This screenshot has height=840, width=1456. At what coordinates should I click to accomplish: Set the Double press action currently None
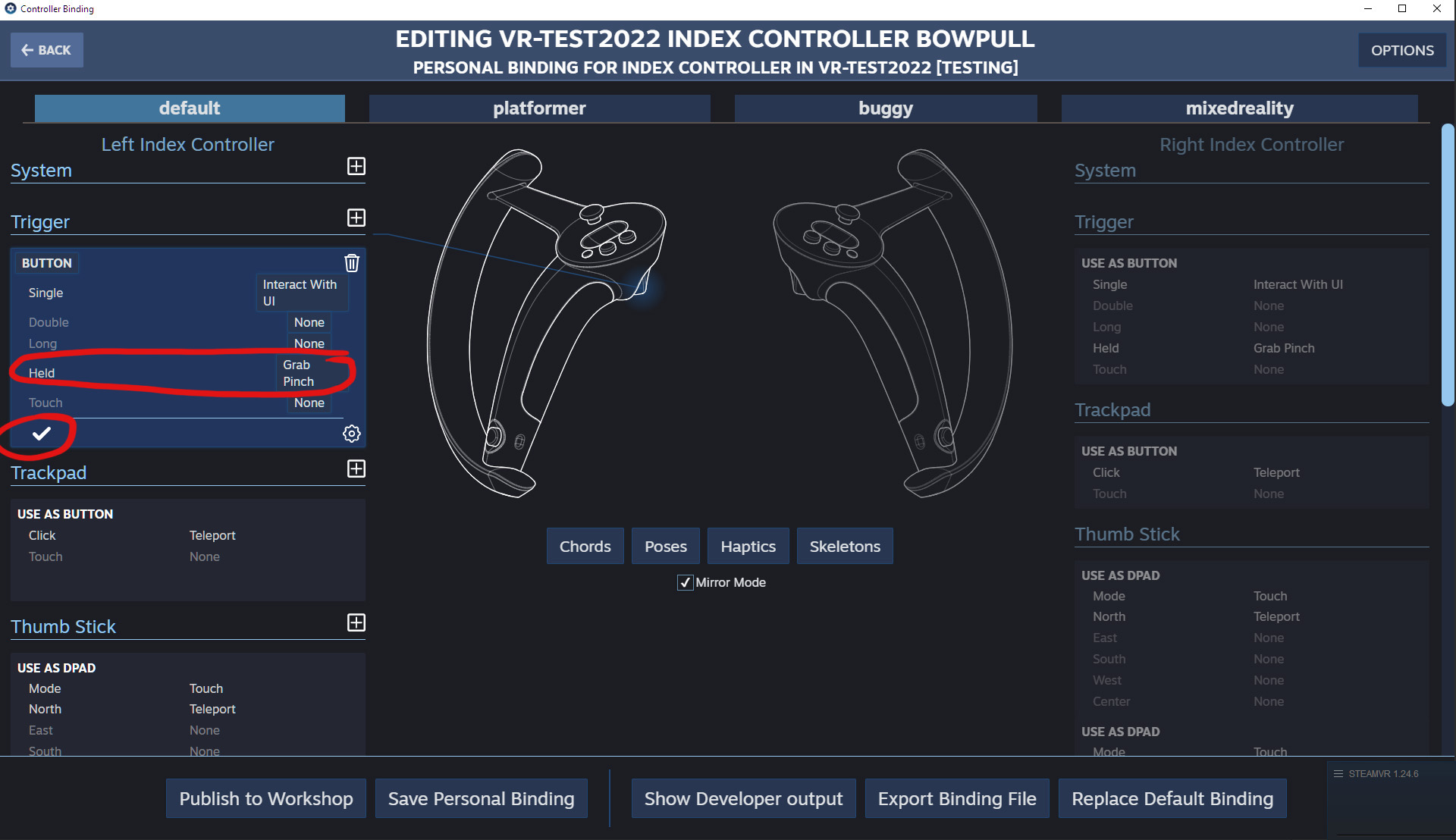pos(309,322)
